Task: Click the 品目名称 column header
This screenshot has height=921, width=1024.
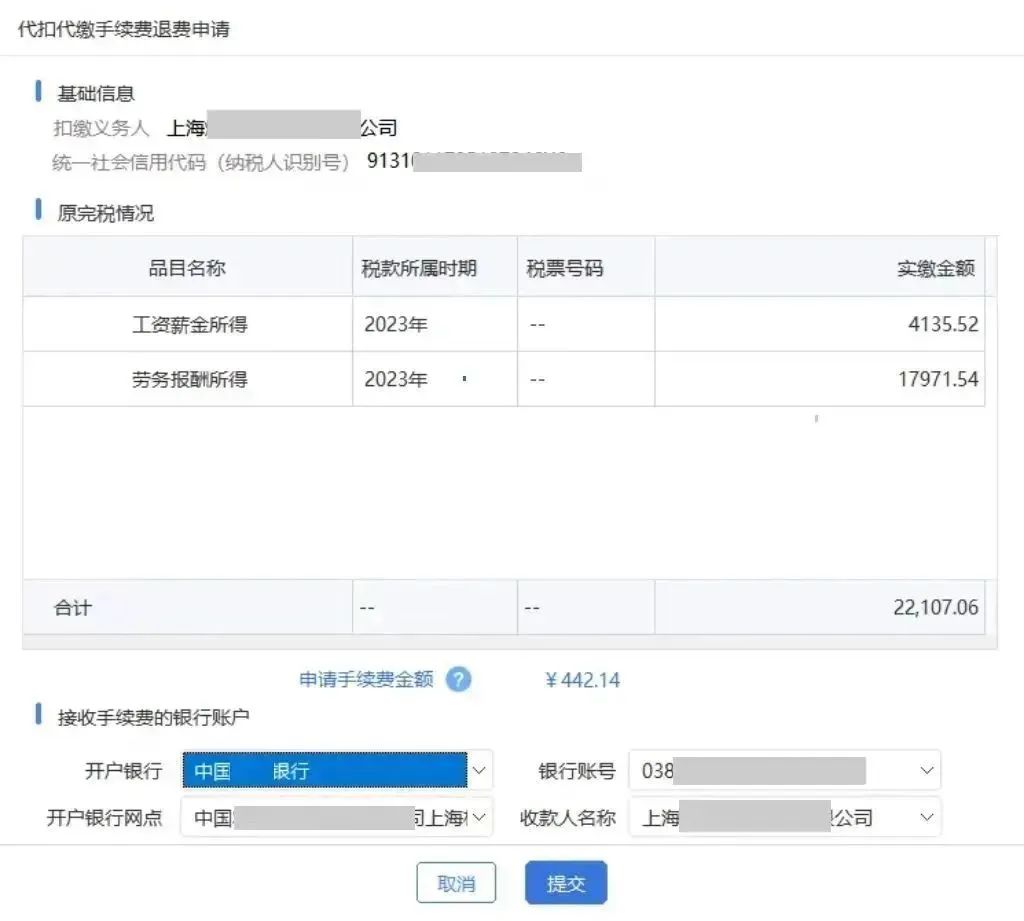Action: (187, 268)
